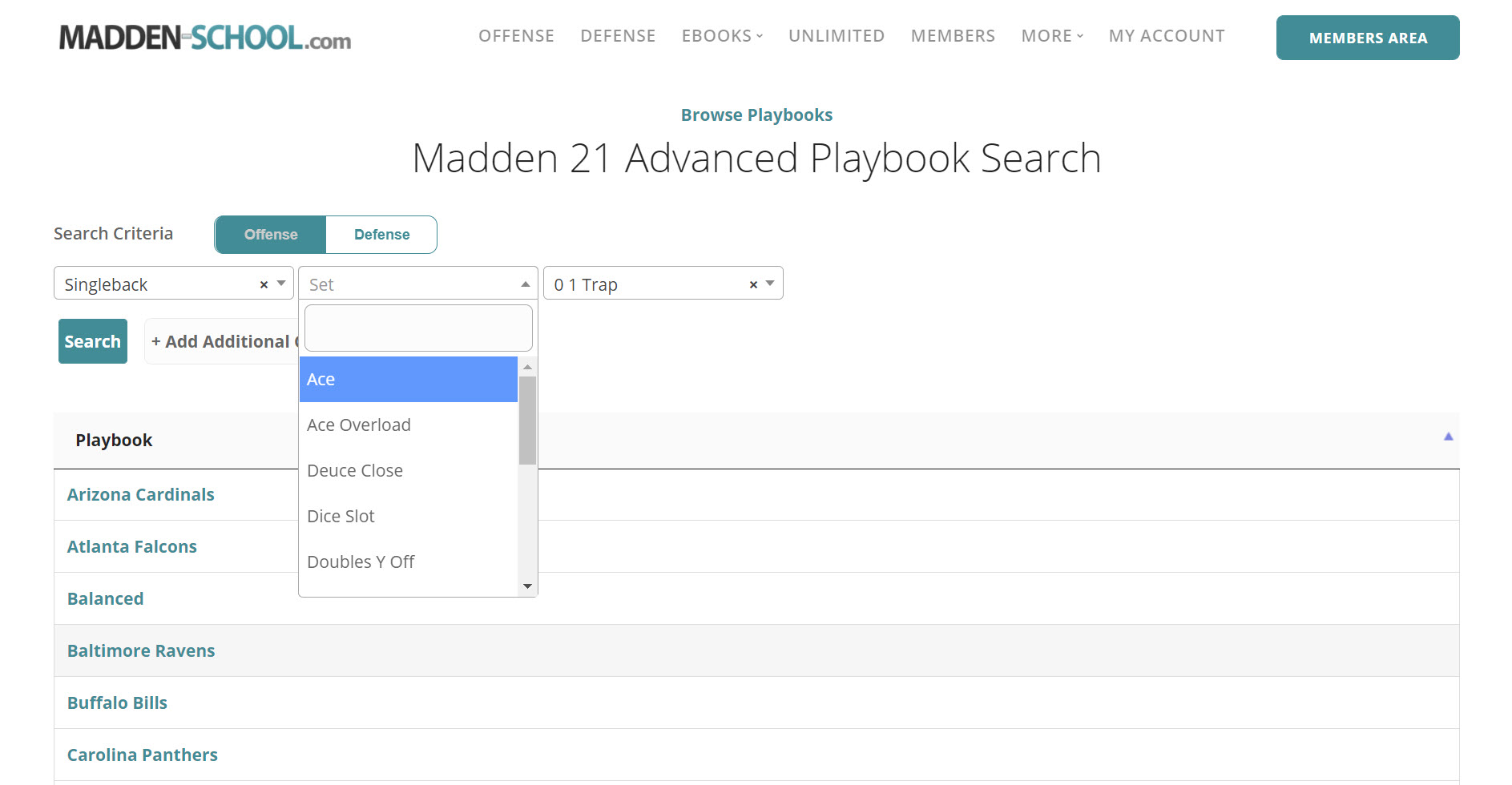This screenshot has width=1512, height=785.
Task: Focus the Set search input field
Action: (x=418, y=328)
